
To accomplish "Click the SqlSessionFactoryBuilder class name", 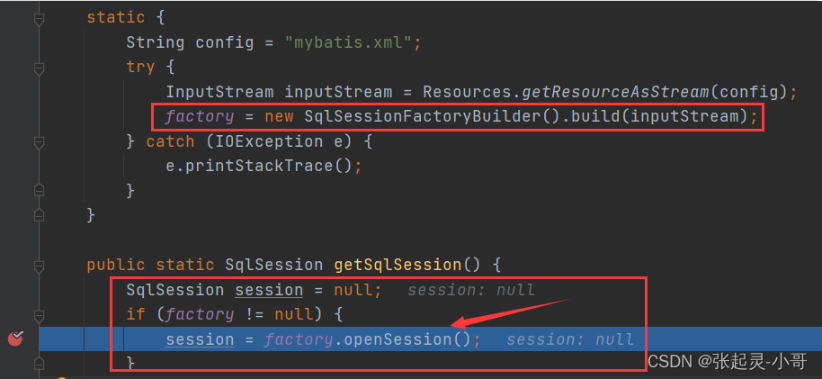I will (422, 116).
